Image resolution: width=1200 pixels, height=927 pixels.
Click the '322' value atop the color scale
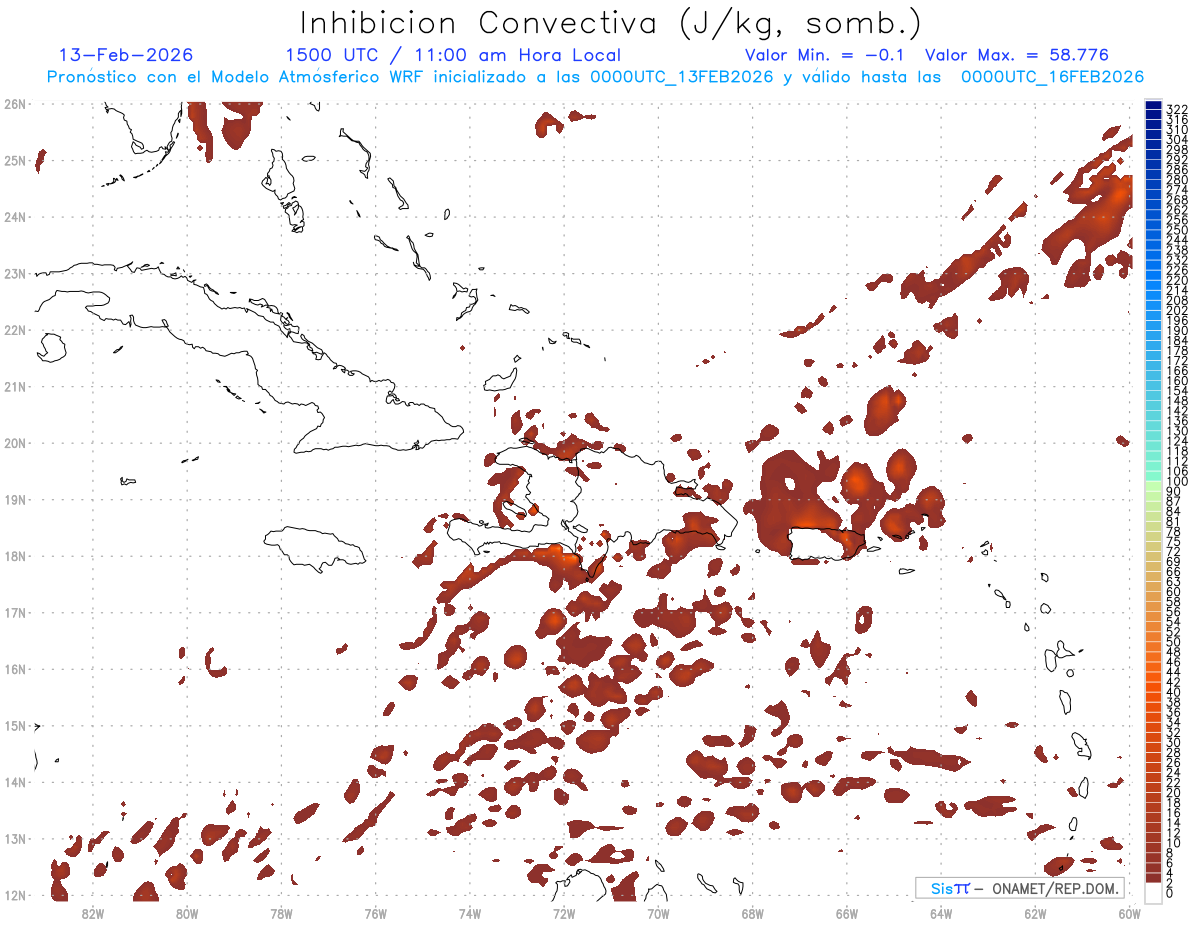pyautogui.click(x=1176, y=109)
